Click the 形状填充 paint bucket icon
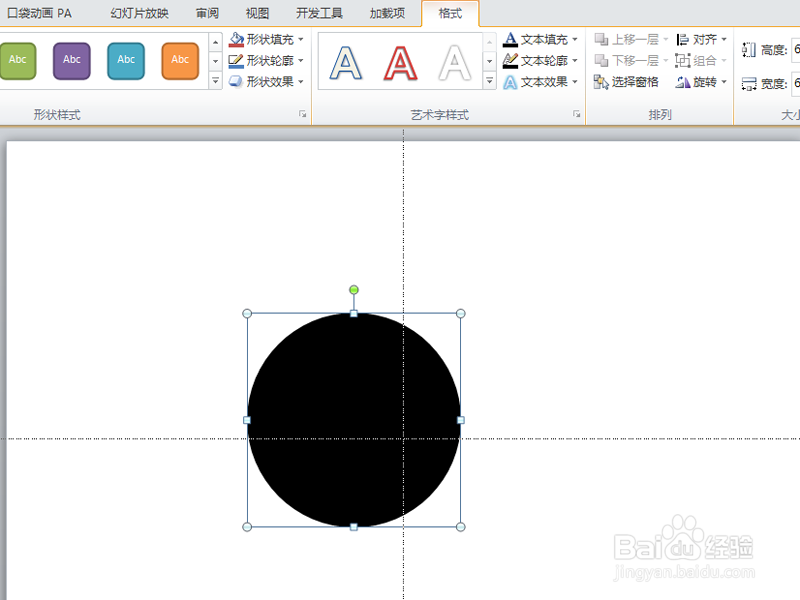The width and height of the screenshot is (800, 600). pyautogui.click(x=236, y=39)
